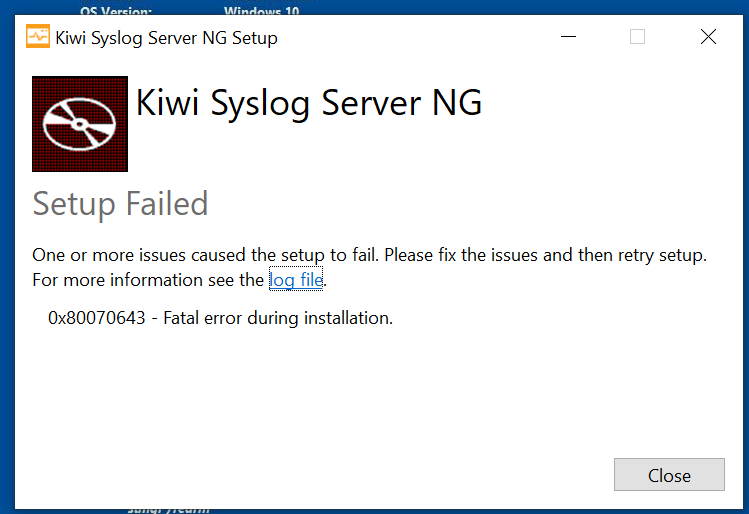Click the large "Kiwi Syslog Server NG" heading

pos(308,104)
